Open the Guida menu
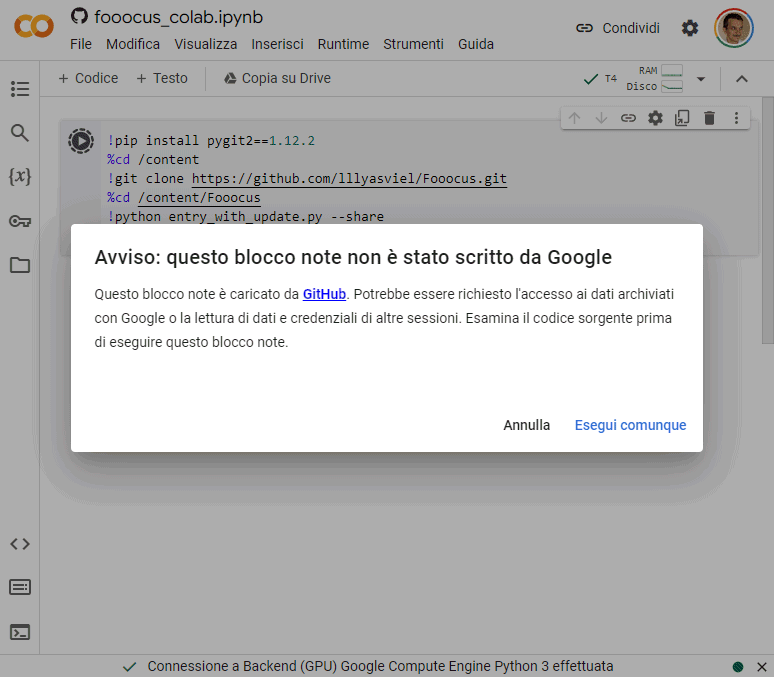 [x=476, y=44]
